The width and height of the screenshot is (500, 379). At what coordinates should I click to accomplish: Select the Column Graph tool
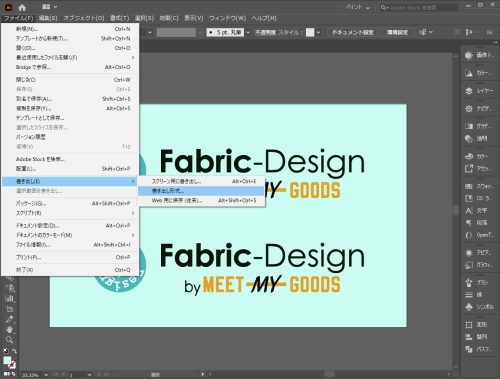click(x=9, y=298)
